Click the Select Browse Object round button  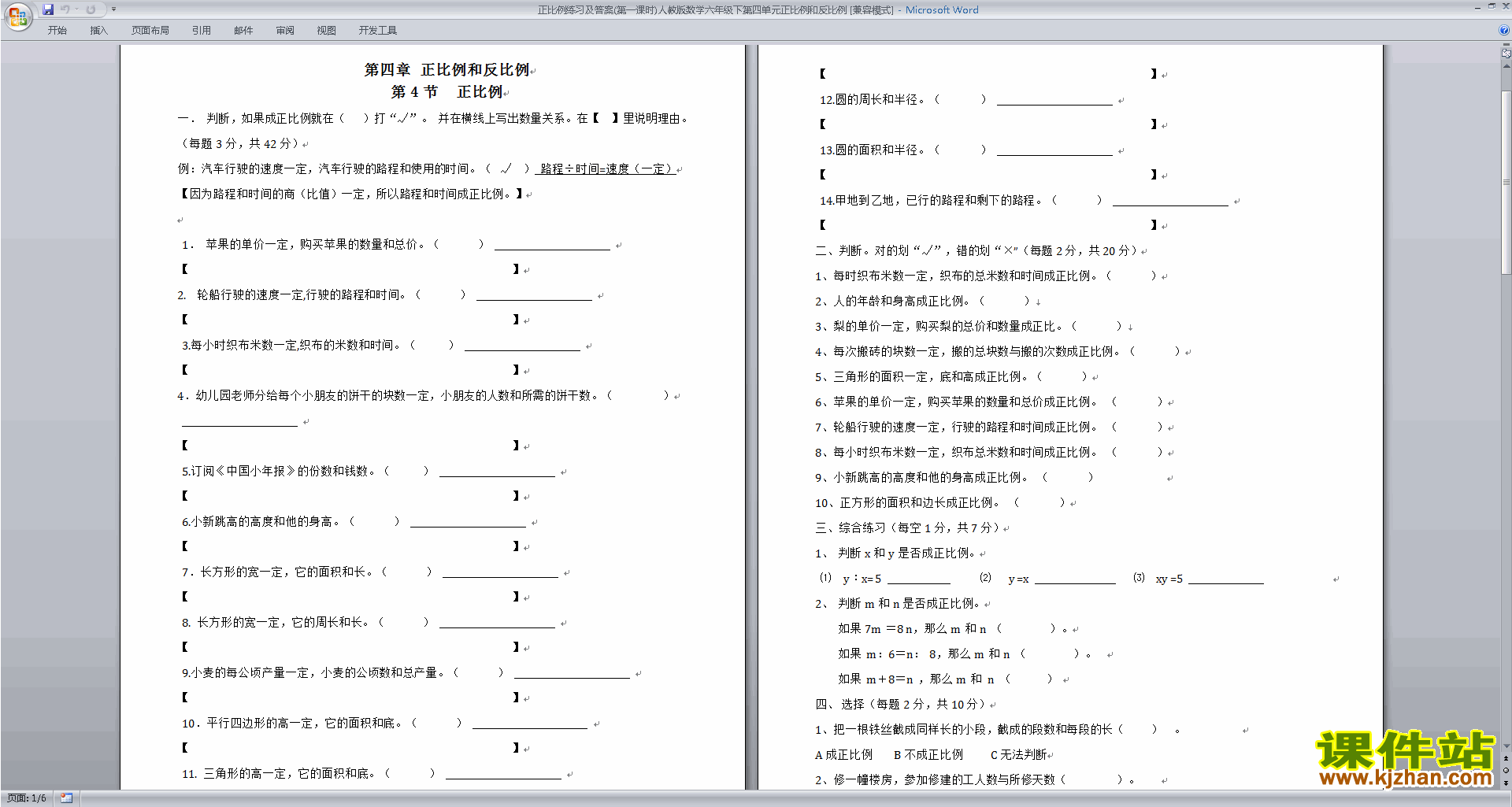tap(1506, 770)
